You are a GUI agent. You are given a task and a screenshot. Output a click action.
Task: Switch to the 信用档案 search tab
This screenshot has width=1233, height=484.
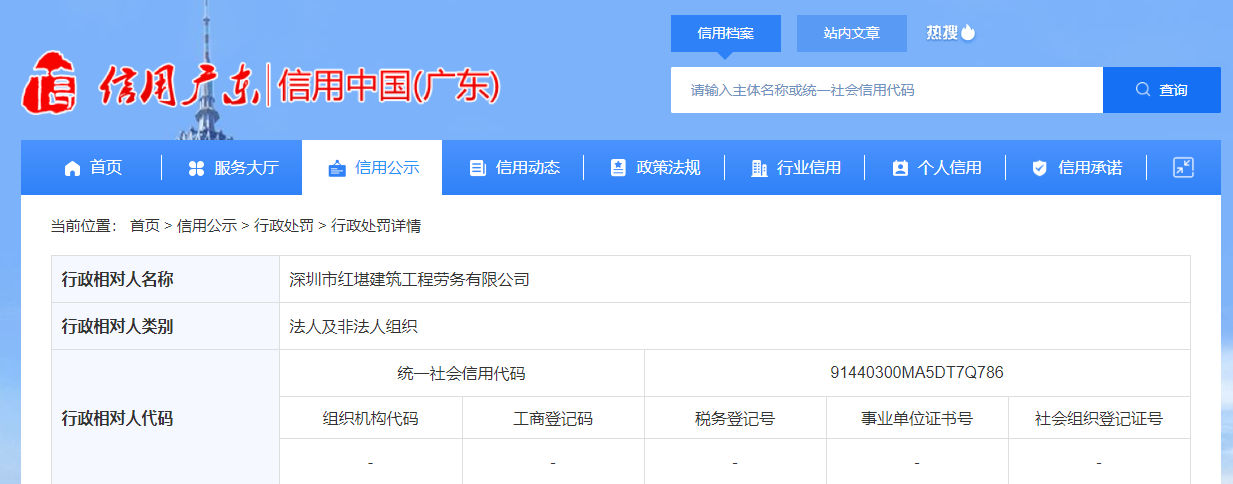tap(725, 33)
